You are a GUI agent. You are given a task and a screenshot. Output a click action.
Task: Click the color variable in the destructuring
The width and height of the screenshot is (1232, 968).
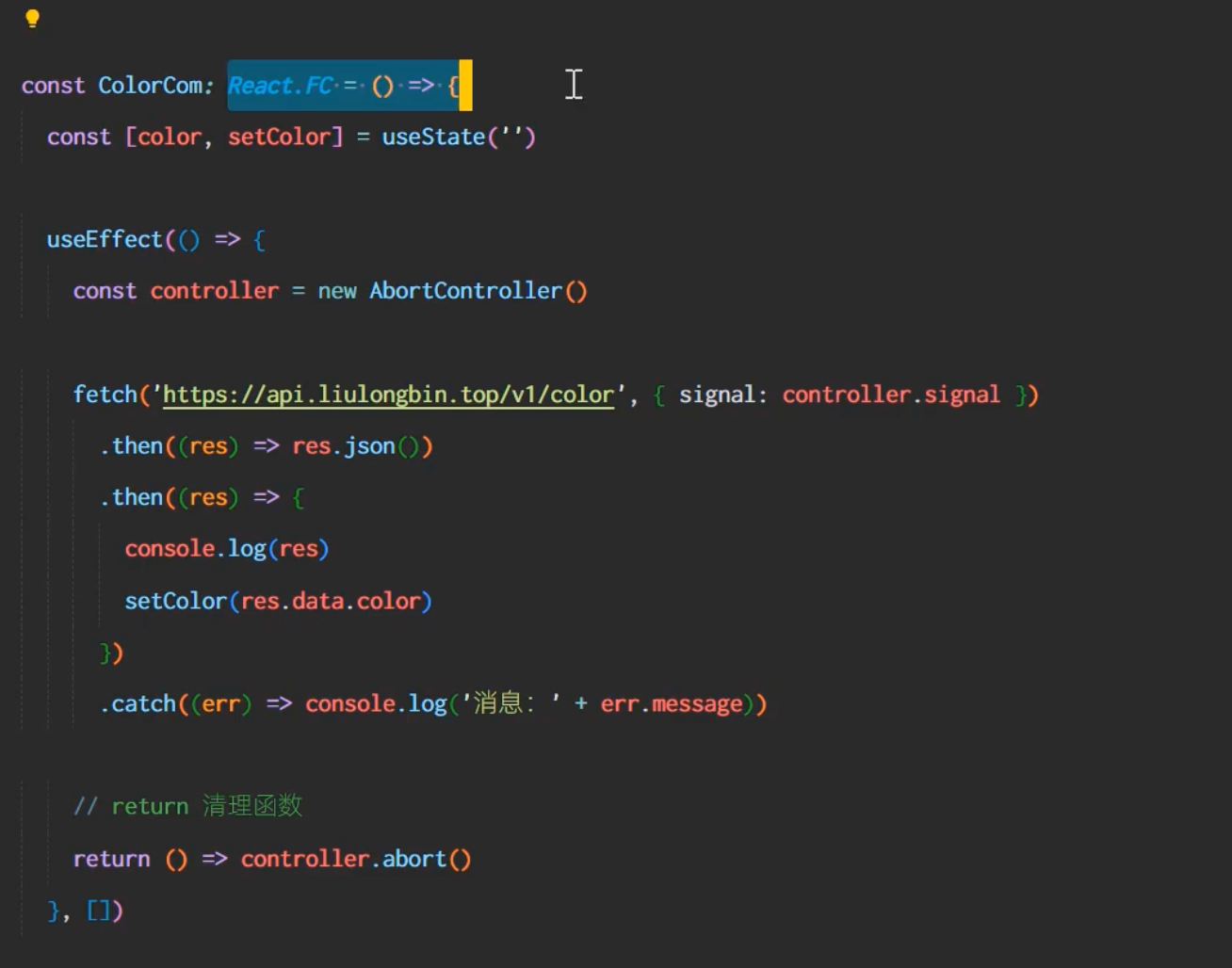pyautogui.click(x=170, y=137)
